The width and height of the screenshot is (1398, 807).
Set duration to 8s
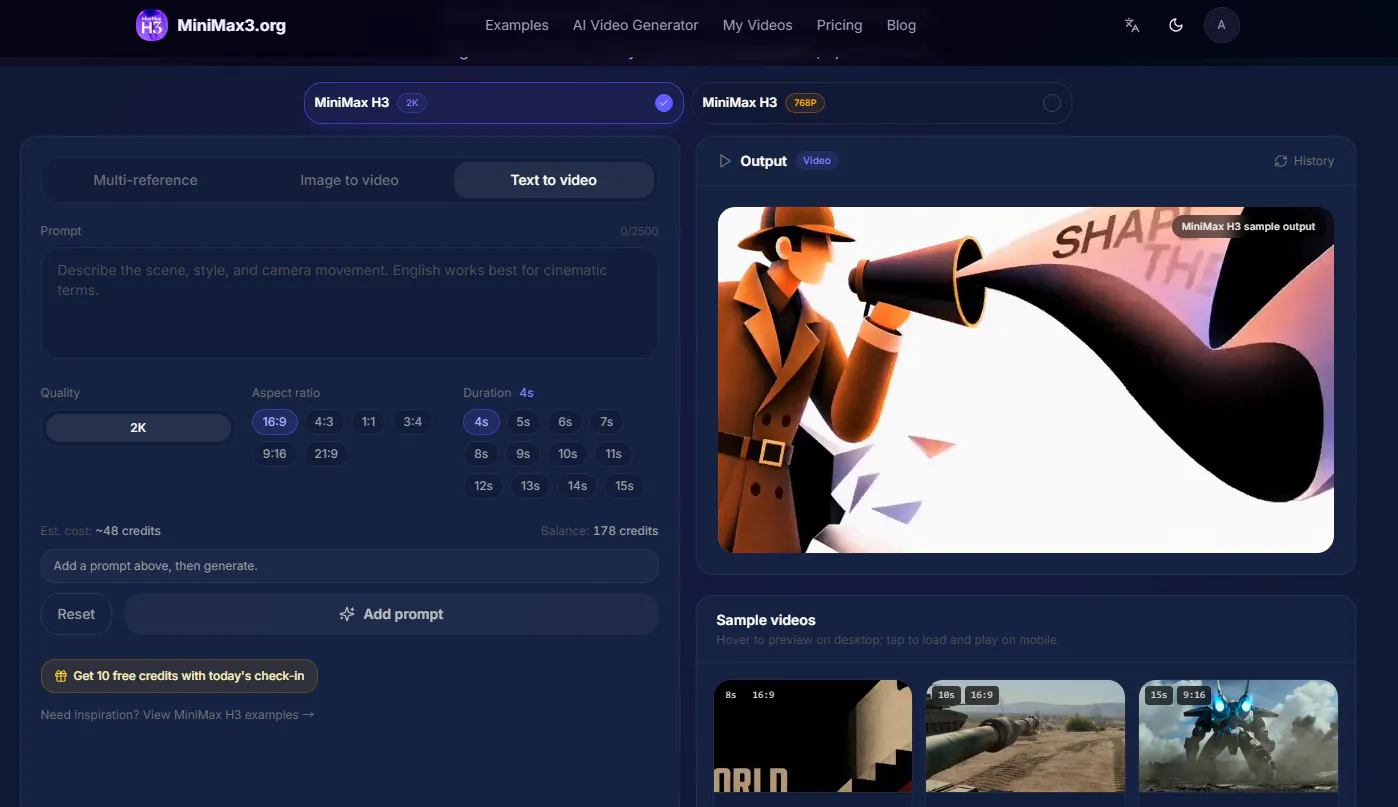[481, 454]
